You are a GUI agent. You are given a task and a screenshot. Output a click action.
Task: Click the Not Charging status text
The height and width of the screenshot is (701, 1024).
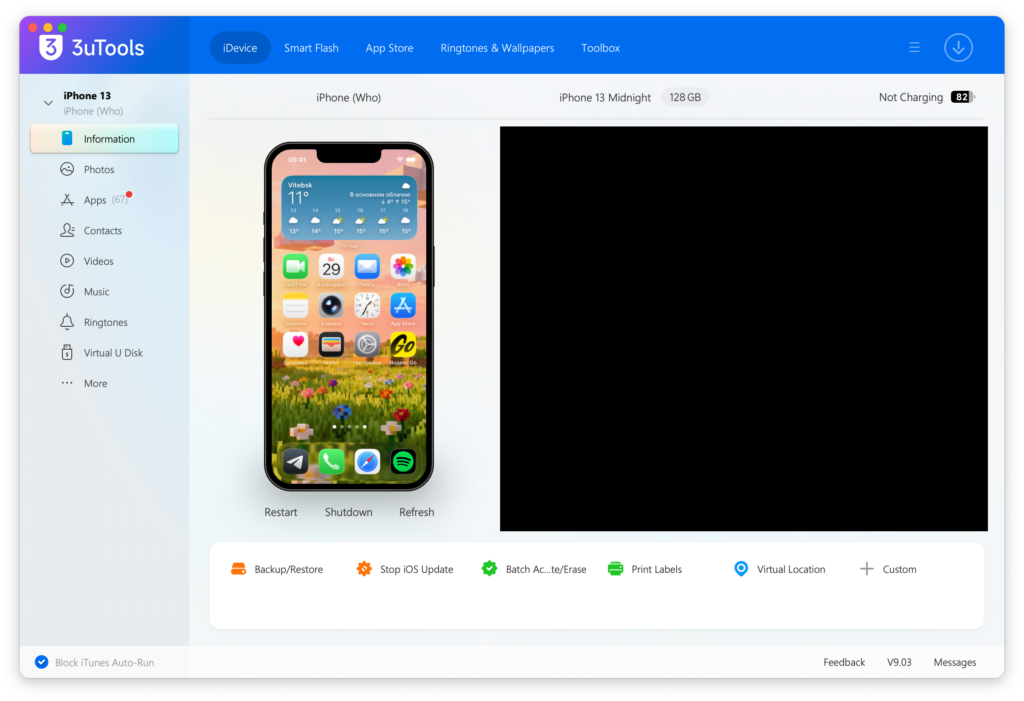click(910, 97)
